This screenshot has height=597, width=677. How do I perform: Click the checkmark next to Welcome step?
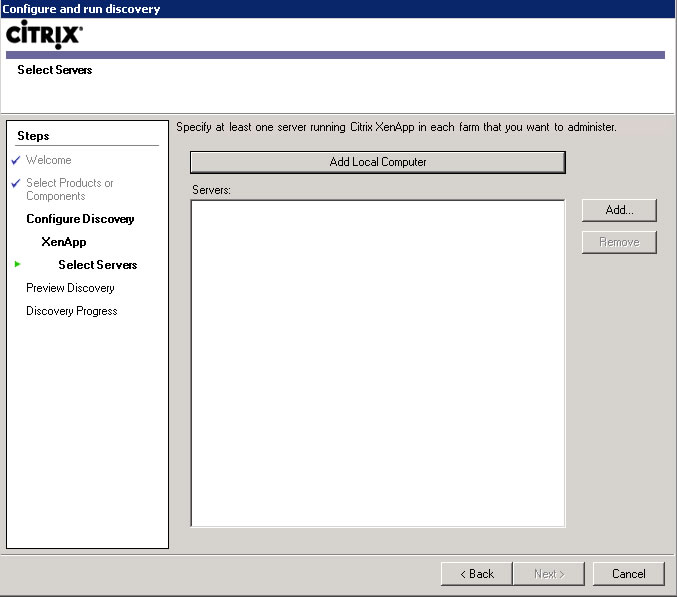[16, 160]
